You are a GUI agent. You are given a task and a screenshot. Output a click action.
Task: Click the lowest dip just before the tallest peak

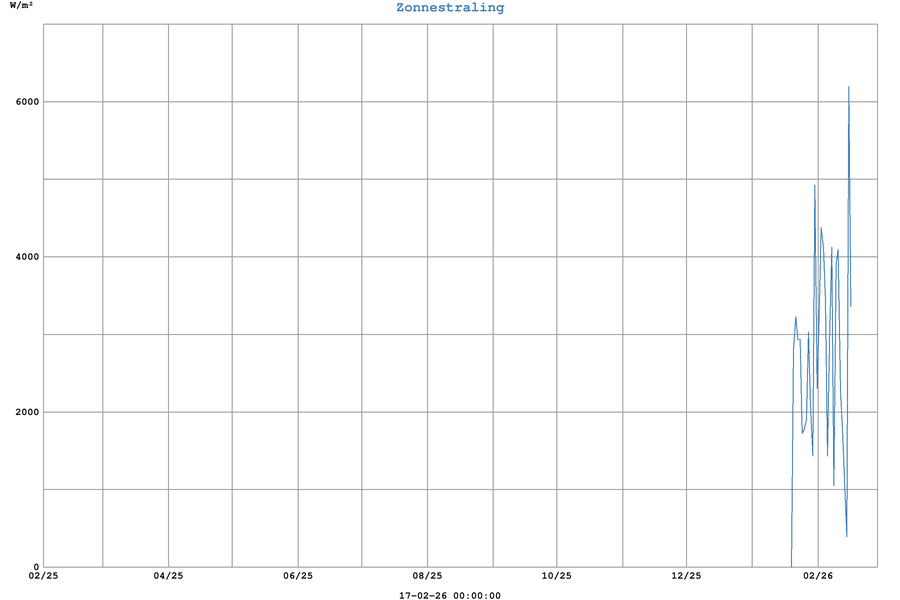pyautogui.click(x=846, y=536)
